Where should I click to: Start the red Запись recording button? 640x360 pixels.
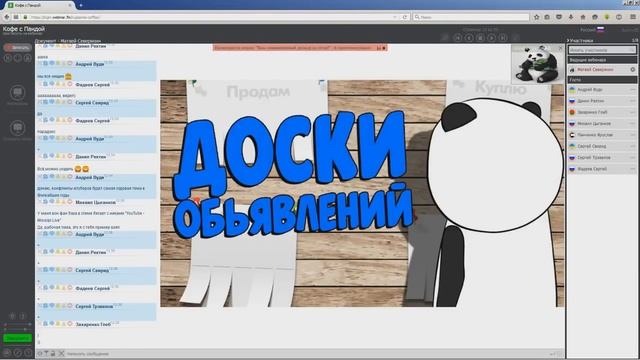click(18, 48)
